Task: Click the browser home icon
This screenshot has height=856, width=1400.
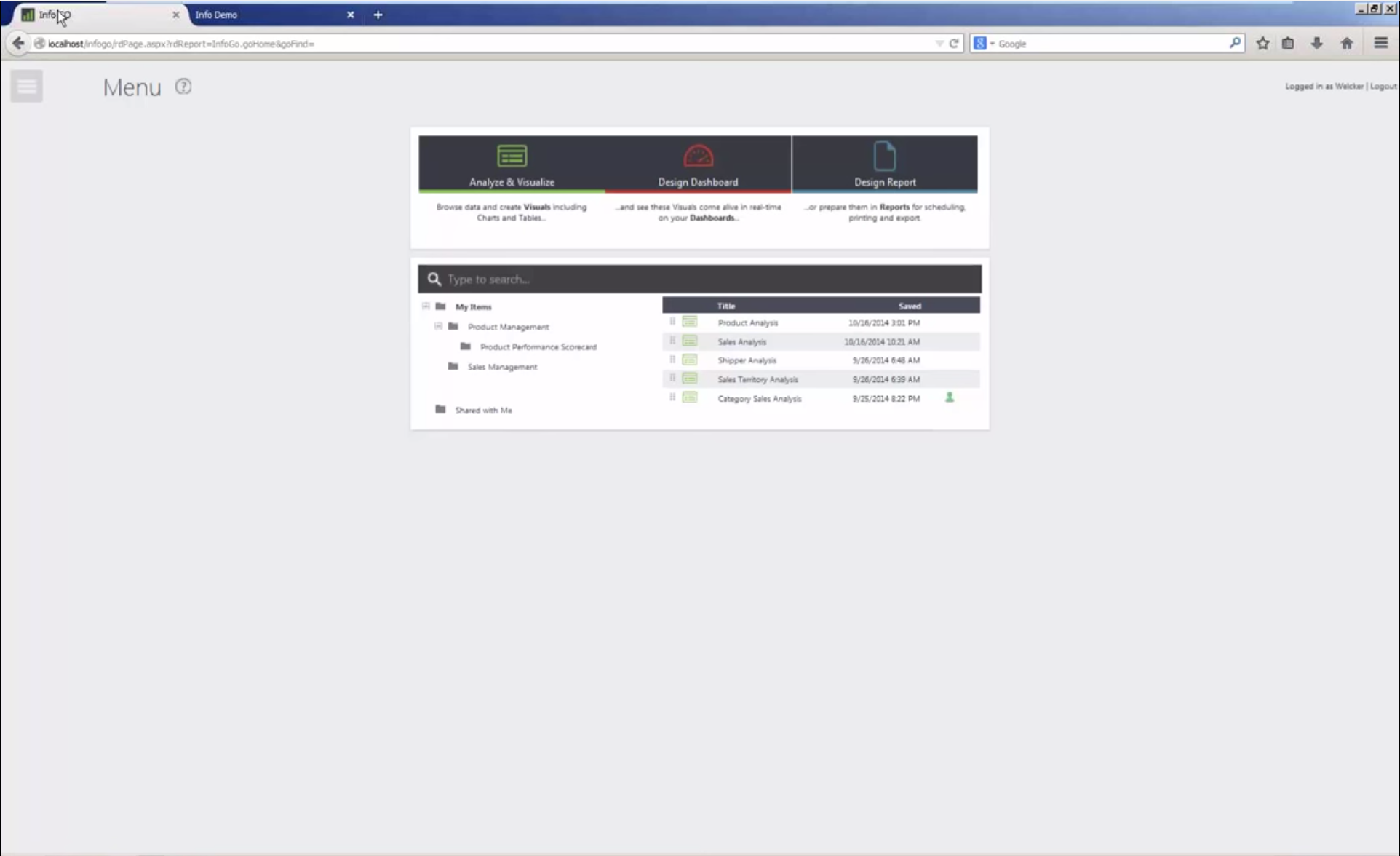Action: point(1346,44)
